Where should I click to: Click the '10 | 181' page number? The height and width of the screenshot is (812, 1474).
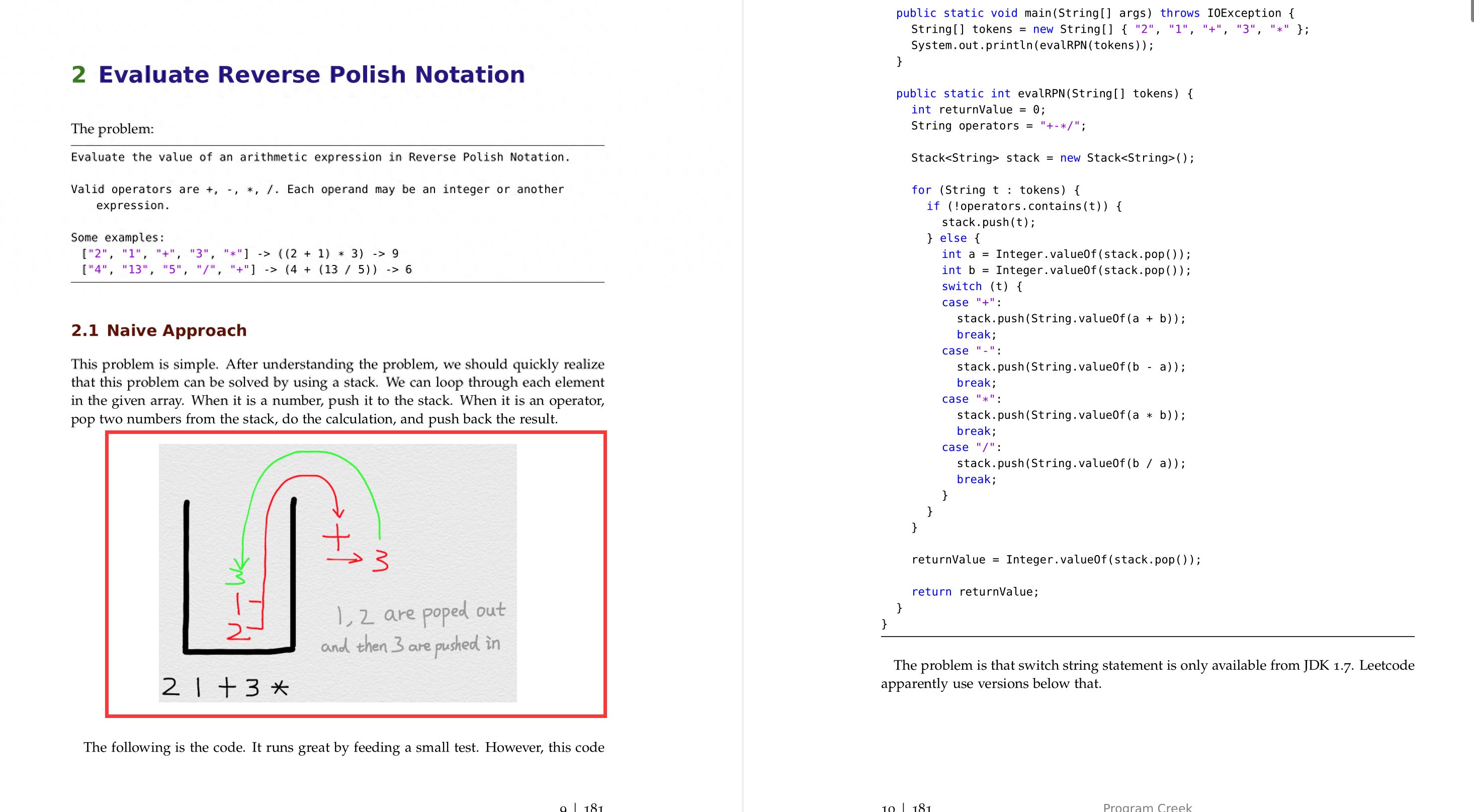(906, 807)
